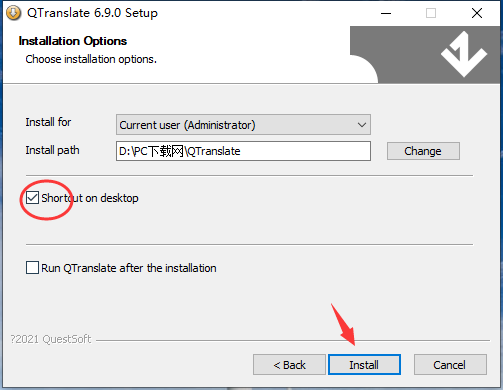Enable Run QTranslate after the installation
Viewport: 503px width, 390px height.
(x=32, y=268)
